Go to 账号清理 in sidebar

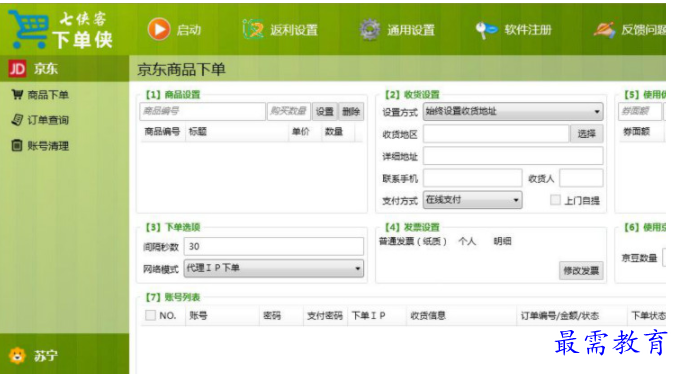click(48, 146)
